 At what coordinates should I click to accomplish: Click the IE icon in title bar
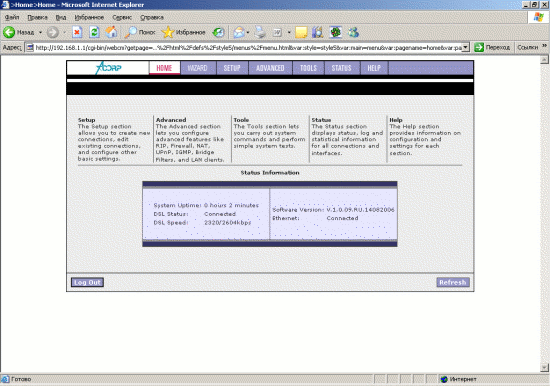5,5
